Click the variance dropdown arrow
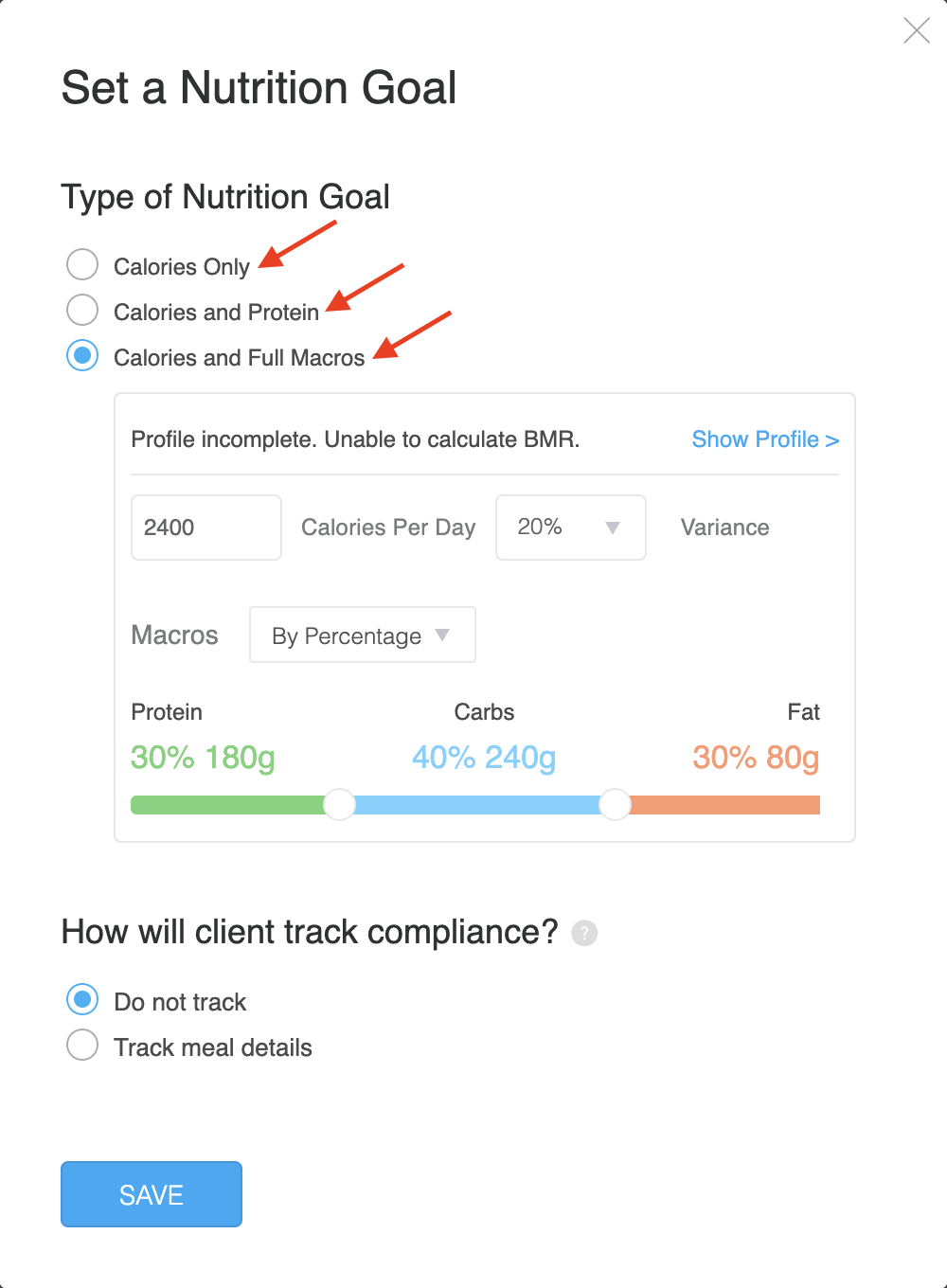947x1288 pixels. (x=613, y=528)
